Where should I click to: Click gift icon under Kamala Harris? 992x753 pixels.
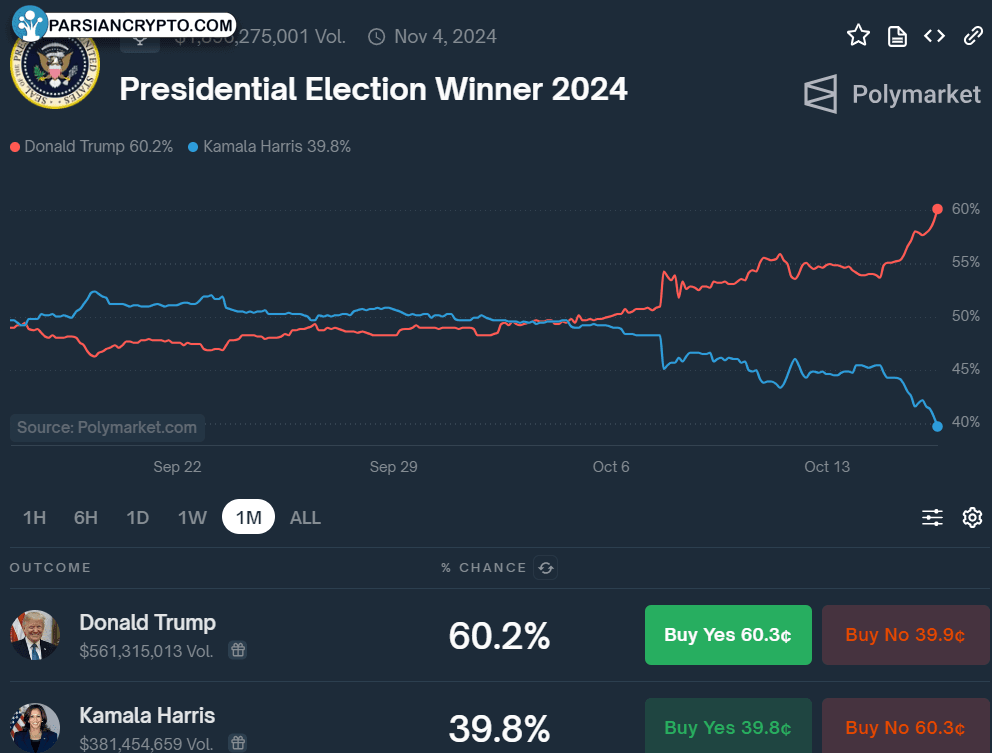(x=238, y=742)
